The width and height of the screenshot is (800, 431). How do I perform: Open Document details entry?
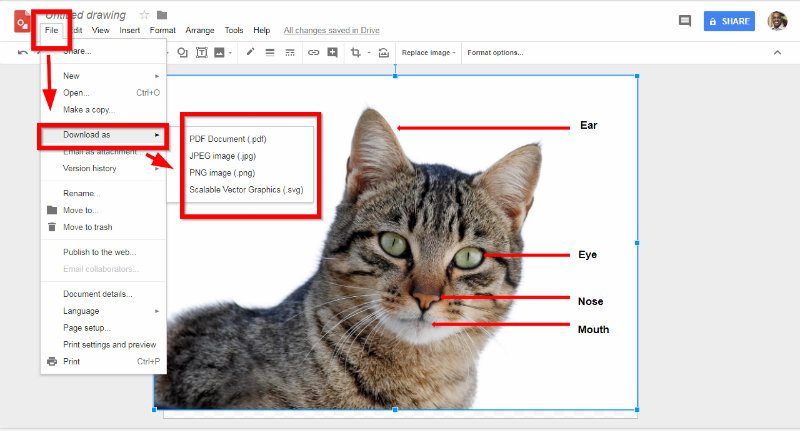click(x=104, y=294)
